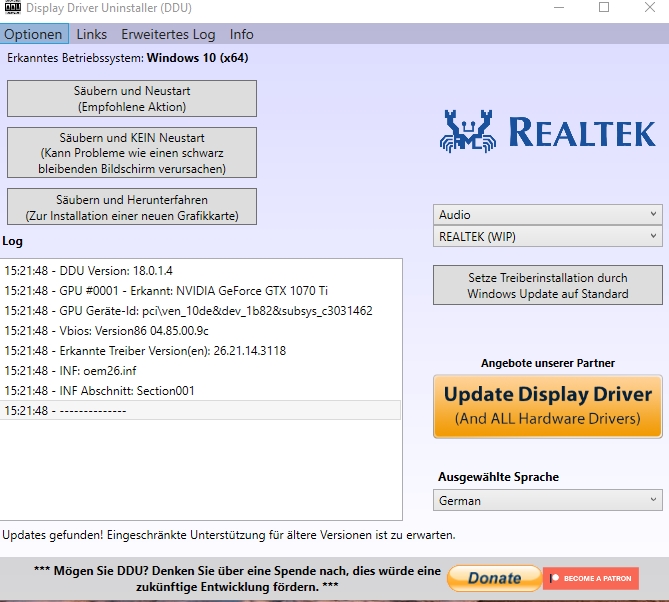Open the Links menu

tap(91, 34)
